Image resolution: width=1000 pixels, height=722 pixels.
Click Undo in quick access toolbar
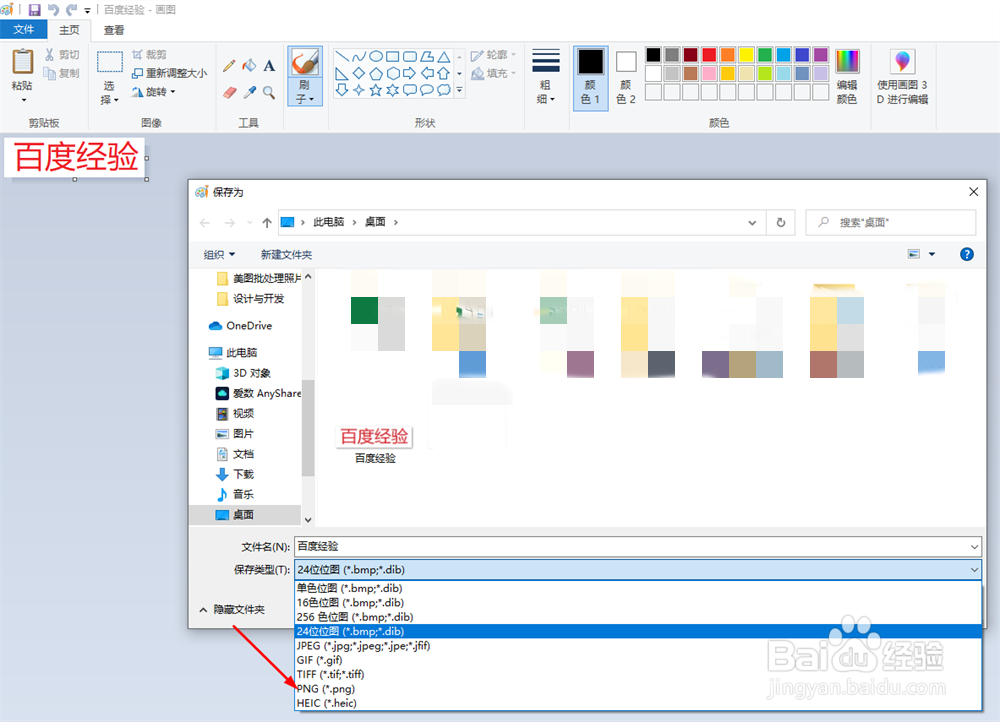(54, 10)
